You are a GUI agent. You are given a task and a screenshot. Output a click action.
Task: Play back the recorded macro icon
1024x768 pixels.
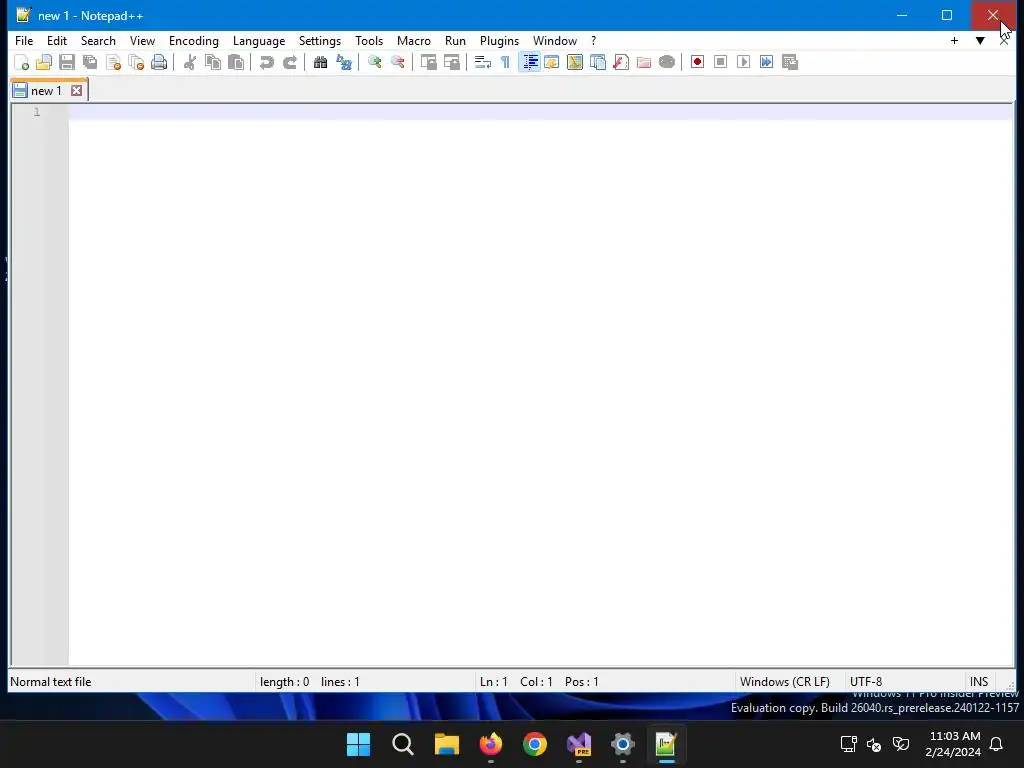click(x=743, y=62)
